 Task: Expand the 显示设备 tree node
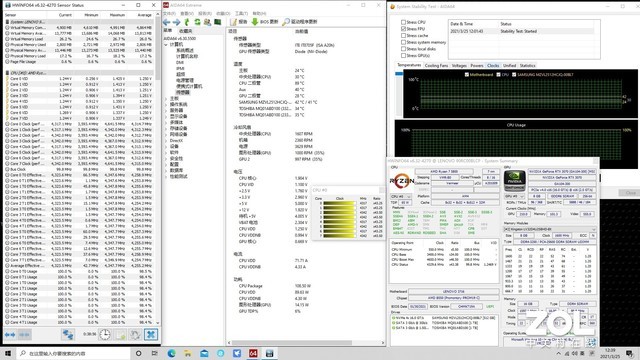166,116
